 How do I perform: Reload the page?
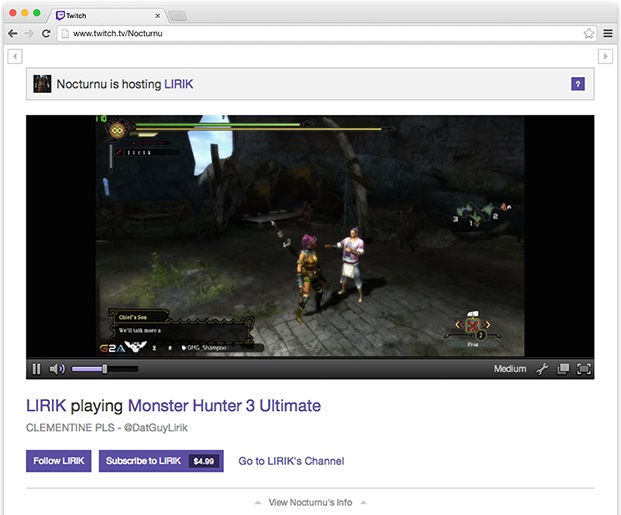46,34
